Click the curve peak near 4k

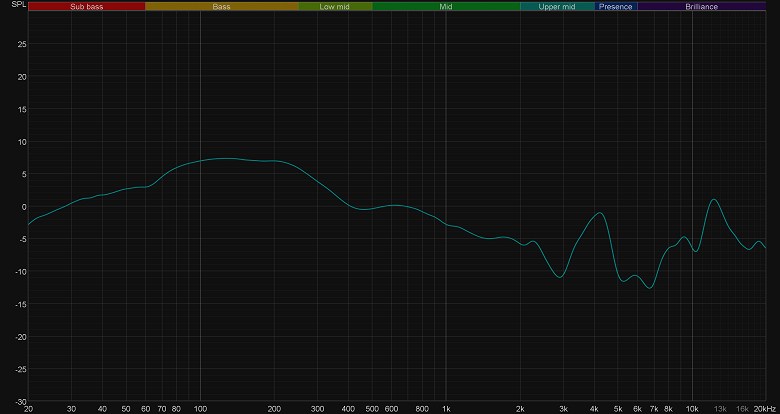601,213
